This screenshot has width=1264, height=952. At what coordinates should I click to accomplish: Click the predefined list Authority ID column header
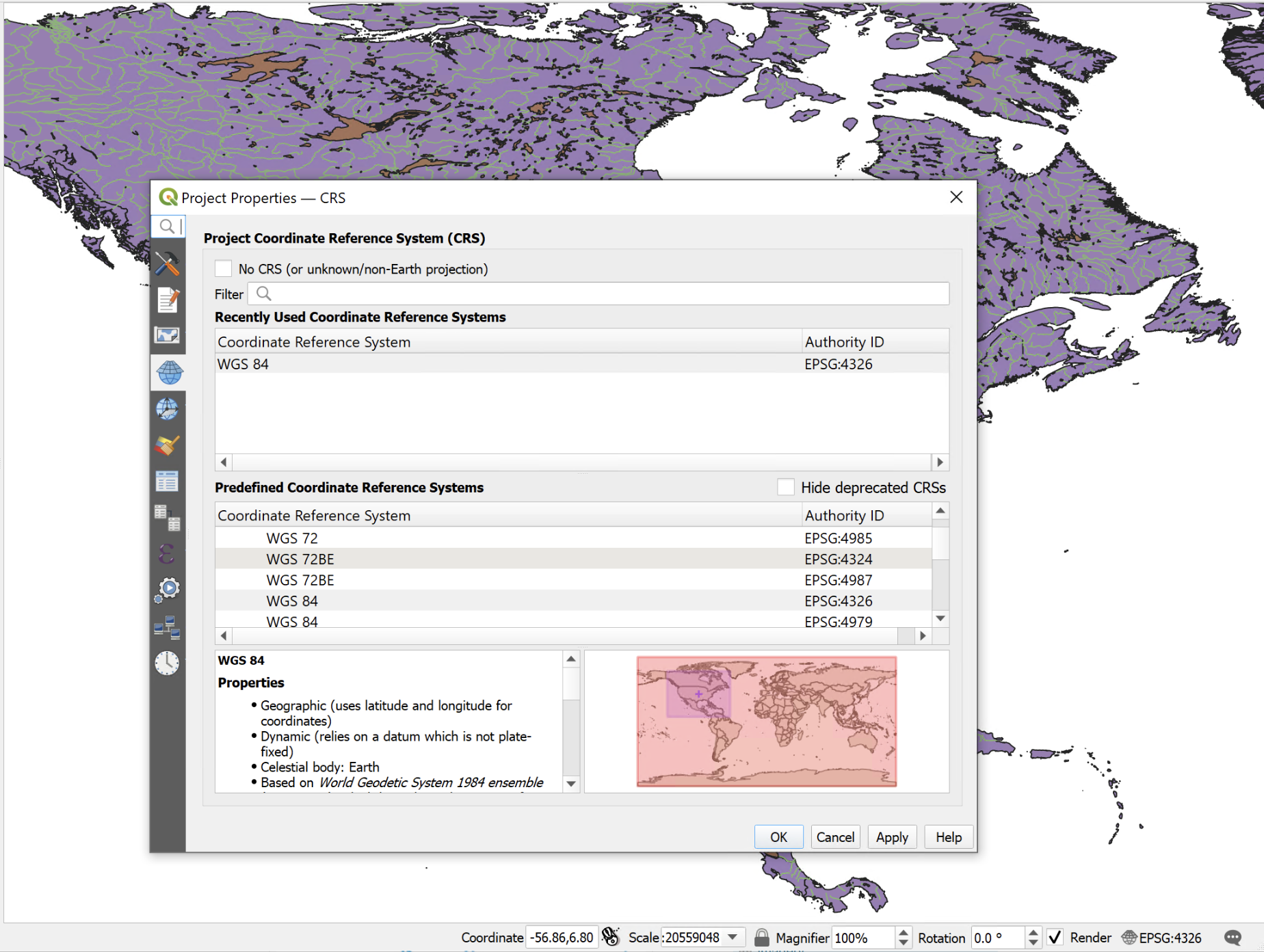pos(867,515)
